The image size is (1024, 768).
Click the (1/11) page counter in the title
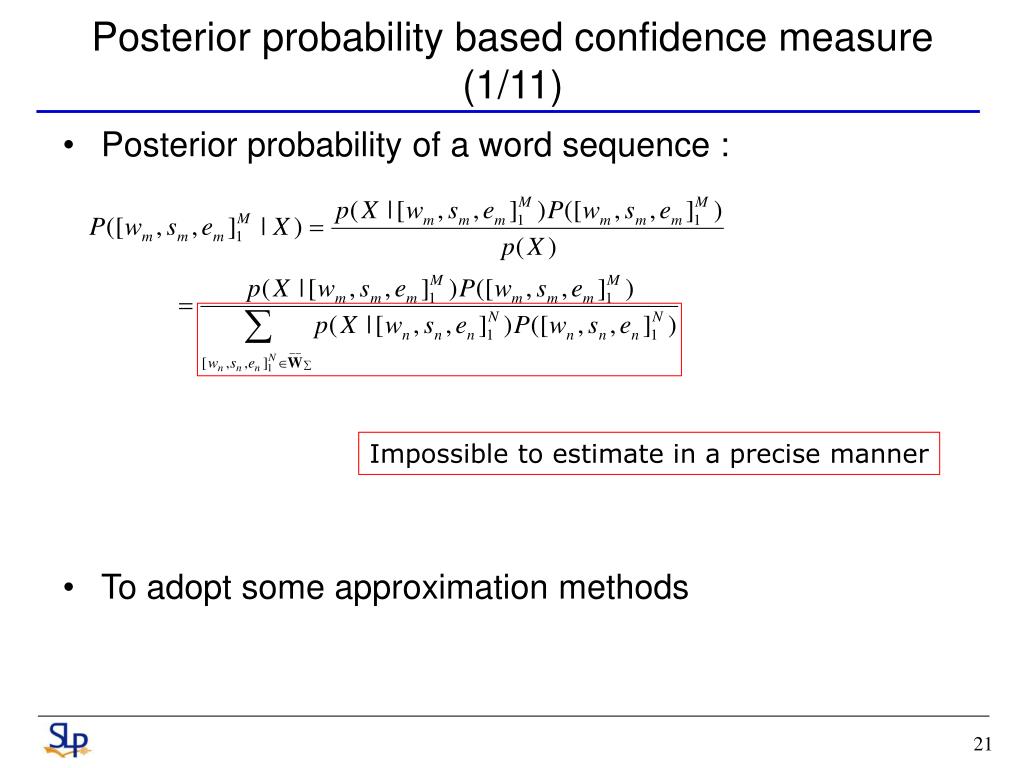[512, 85]
